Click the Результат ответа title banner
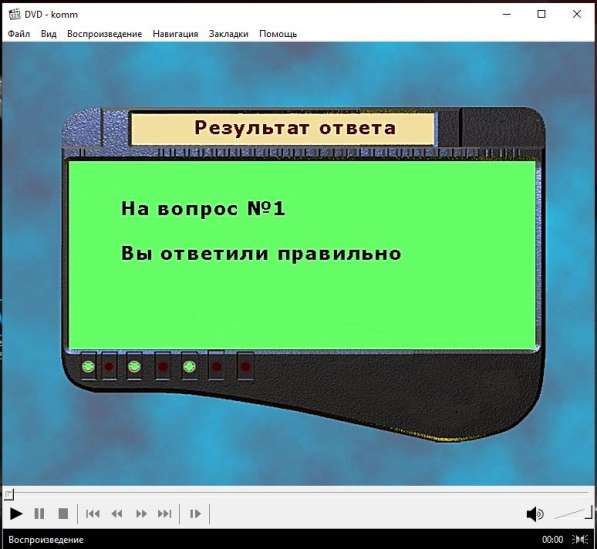Image resolution: width=597 pixels, height=549 pixels. point(283,128)
